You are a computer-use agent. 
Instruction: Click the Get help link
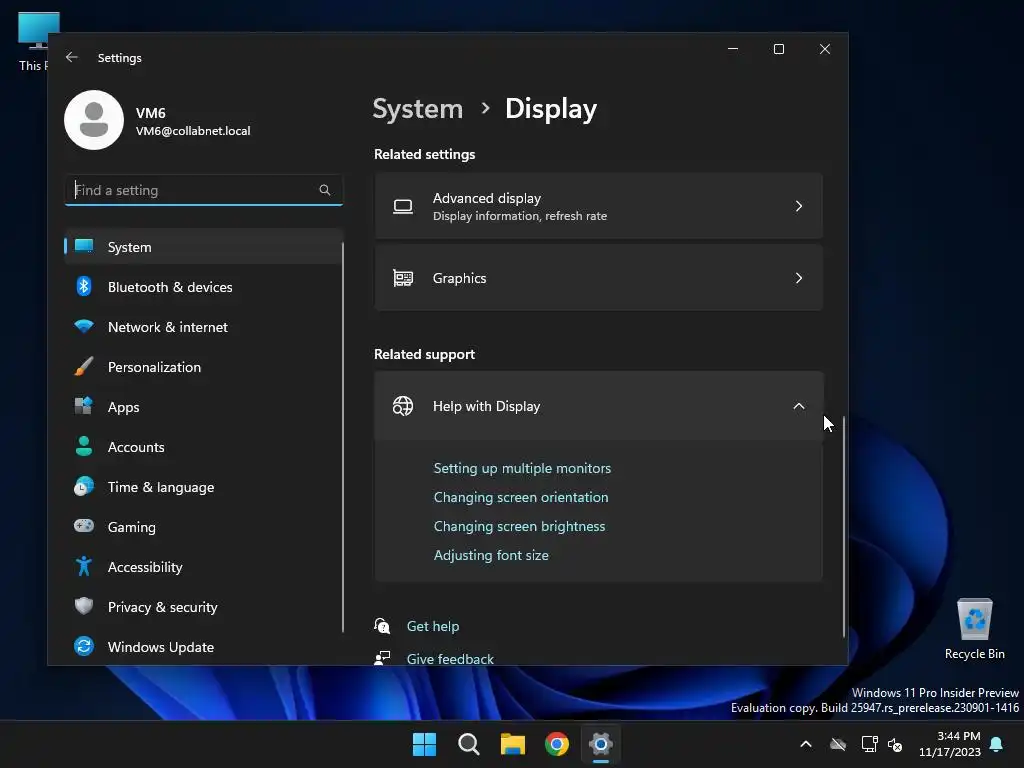point(432,626)
